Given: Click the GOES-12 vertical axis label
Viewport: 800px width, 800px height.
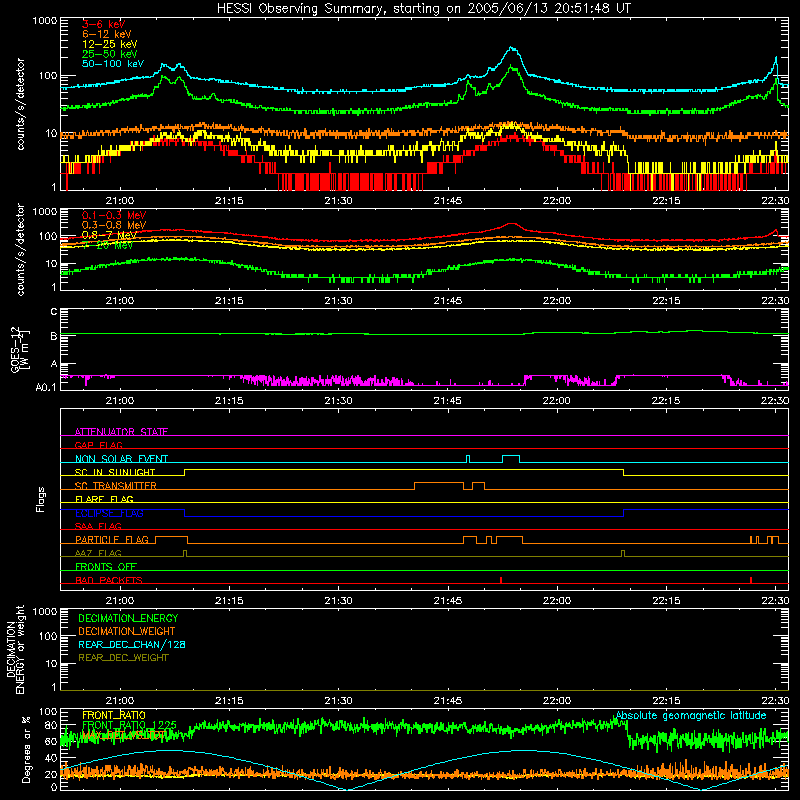Looking at the screenshot, I should click(x=19, y=349).
